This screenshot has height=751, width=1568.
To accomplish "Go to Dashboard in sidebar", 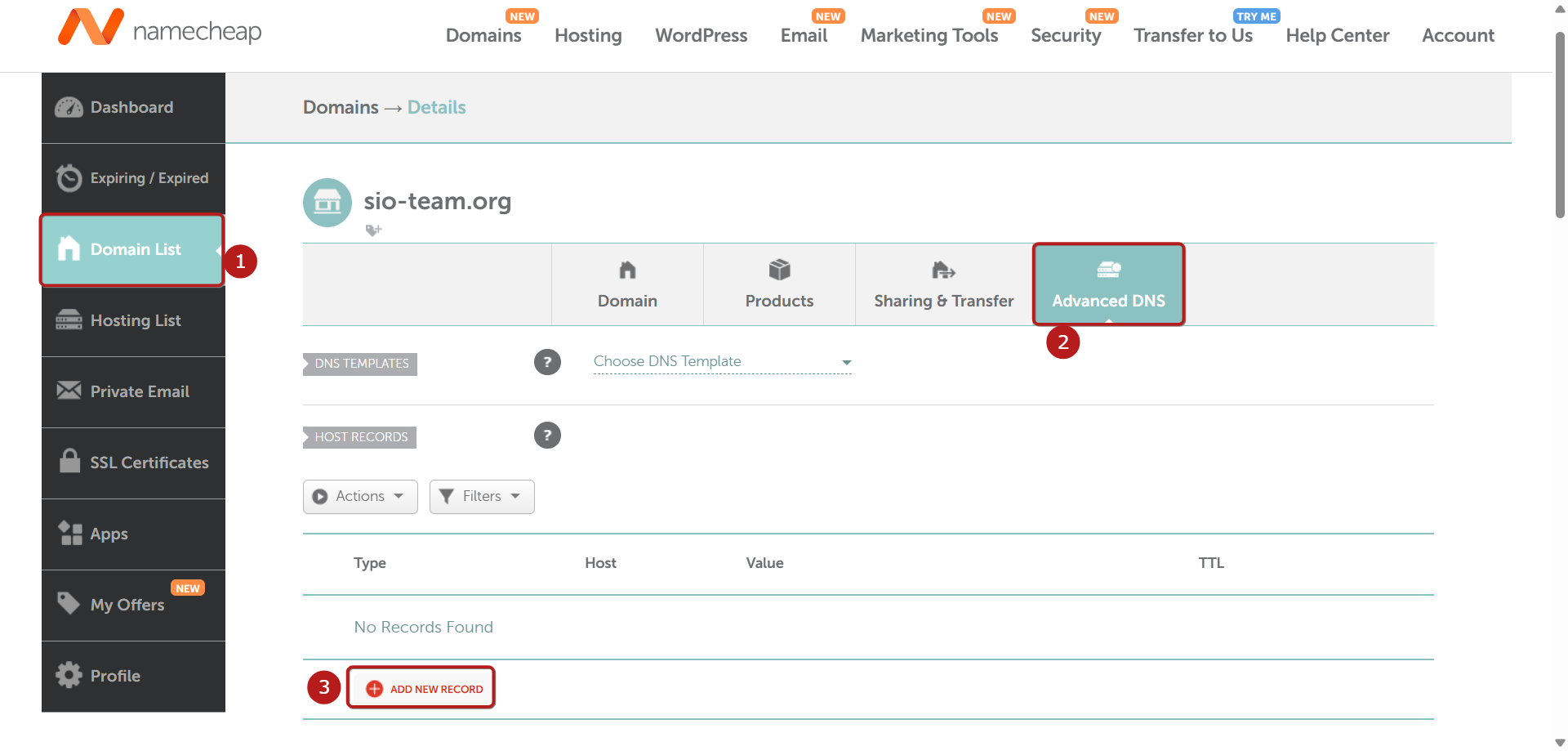I will pos(133,107).
